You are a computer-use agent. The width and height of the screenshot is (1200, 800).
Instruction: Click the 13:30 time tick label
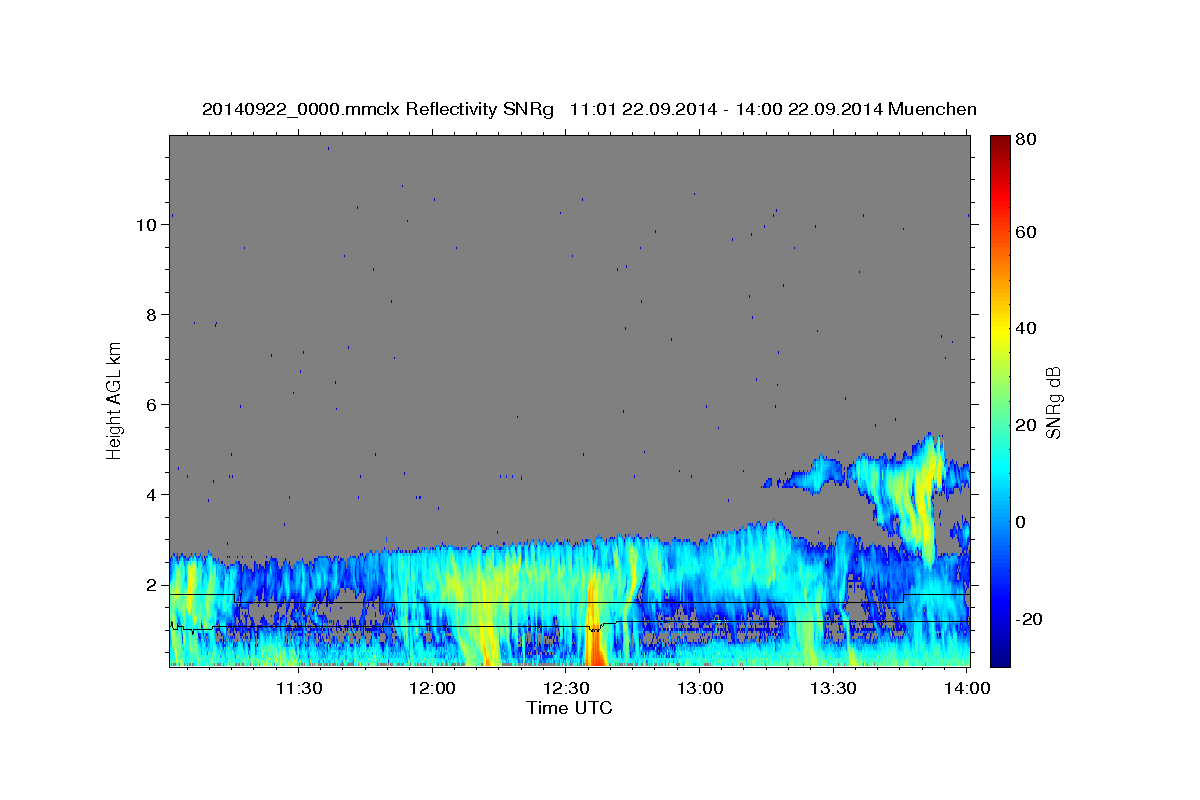click(833, 689)
